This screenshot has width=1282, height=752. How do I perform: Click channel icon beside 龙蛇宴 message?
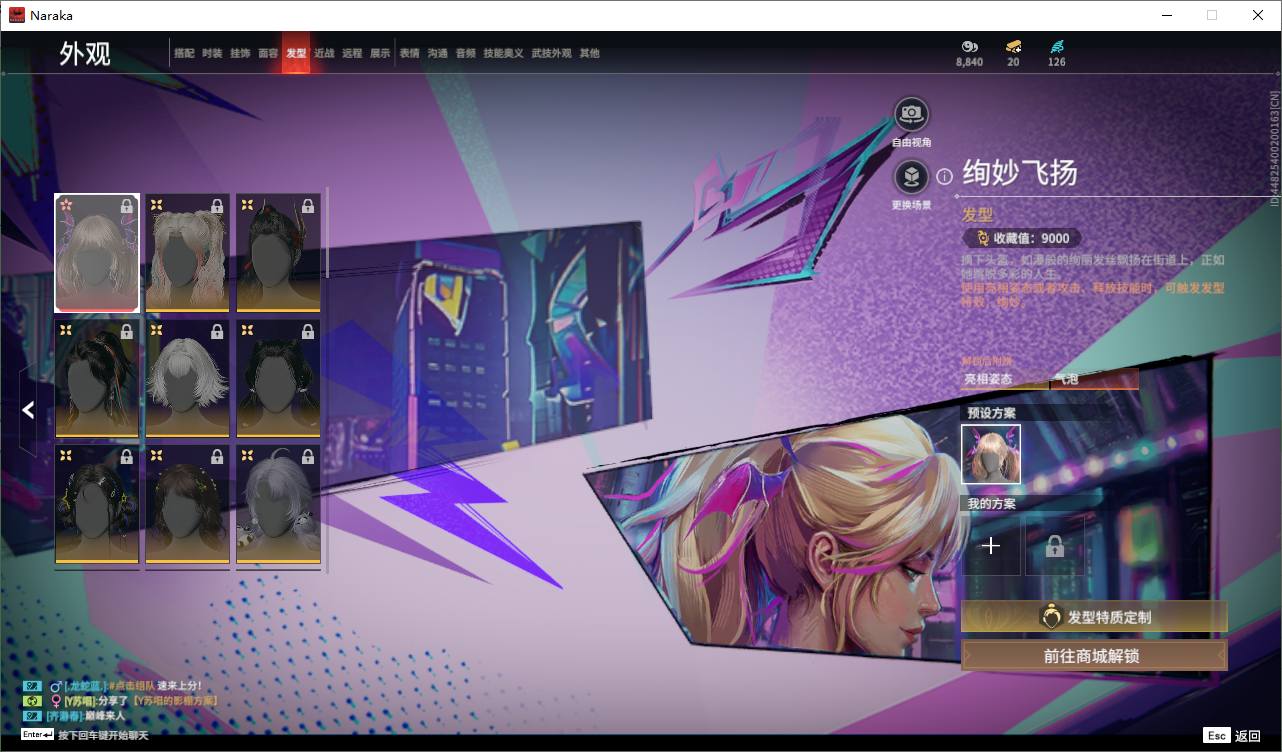coord(32,686)
